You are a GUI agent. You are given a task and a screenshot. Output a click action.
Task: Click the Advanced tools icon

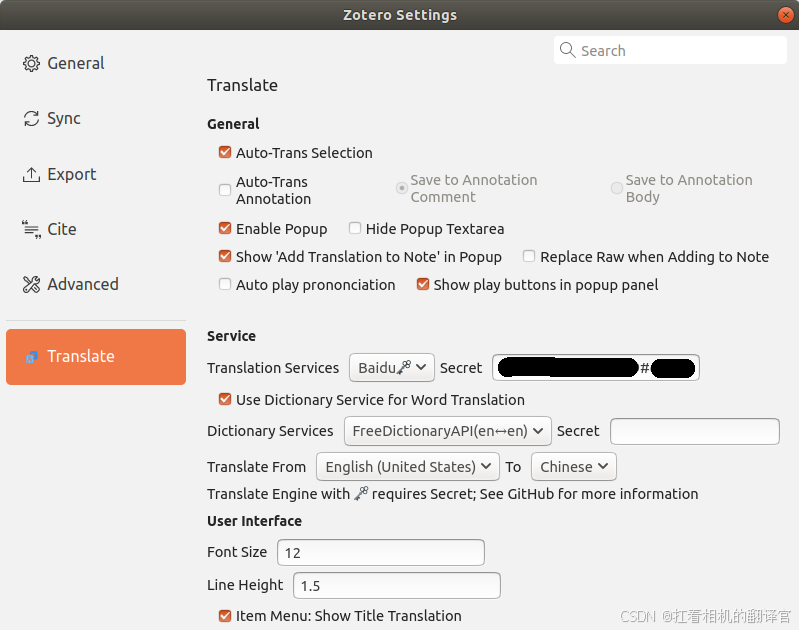pyautogui.click(x=31, y=284)
